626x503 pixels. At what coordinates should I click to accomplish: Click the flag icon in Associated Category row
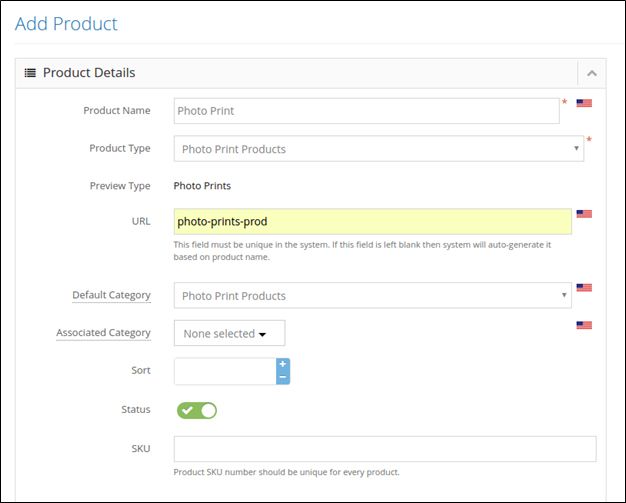[x=584, y=325]
